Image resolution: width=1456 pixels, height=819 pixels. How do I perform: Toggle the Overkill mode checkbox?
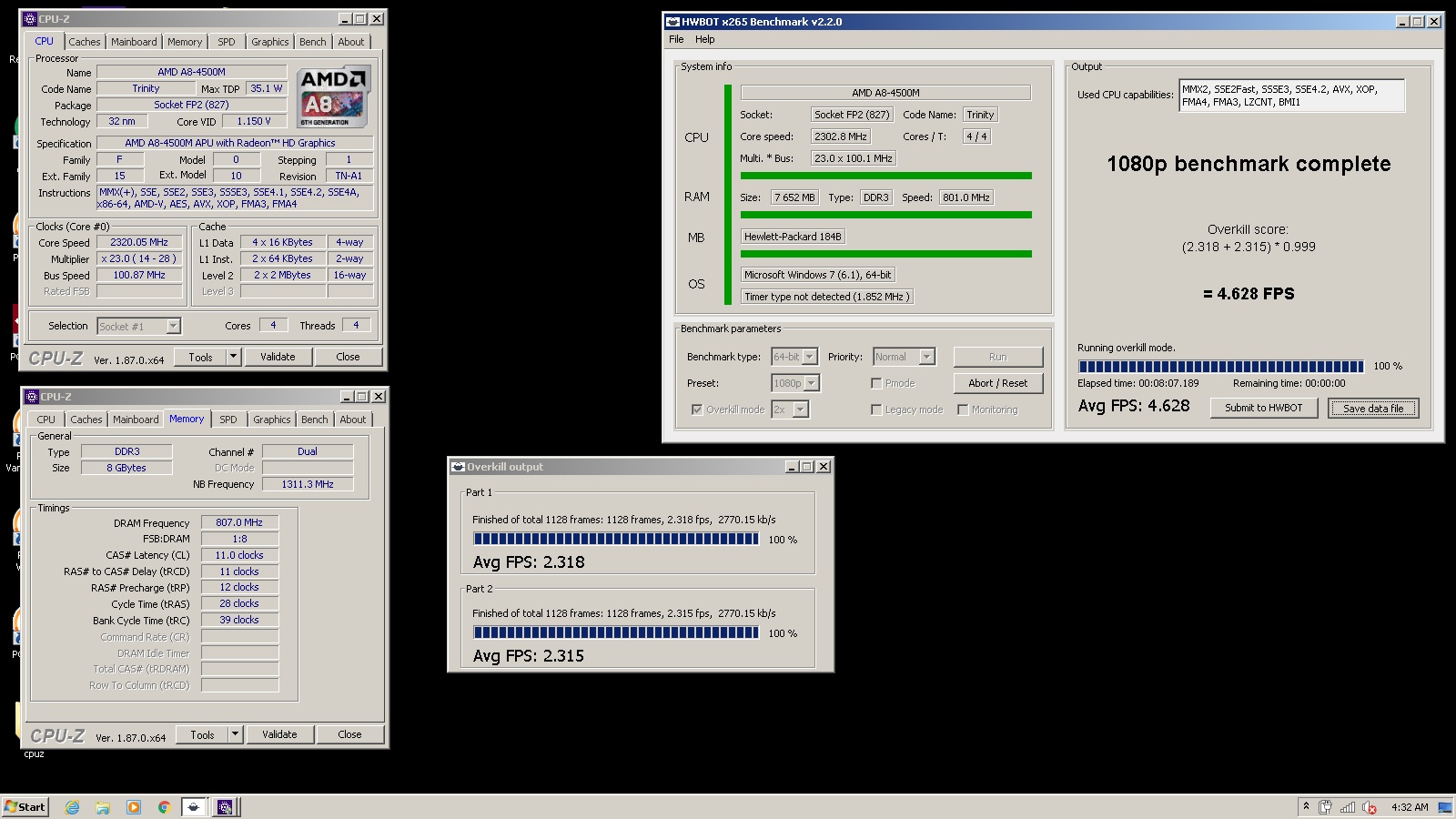coord(697,409)
